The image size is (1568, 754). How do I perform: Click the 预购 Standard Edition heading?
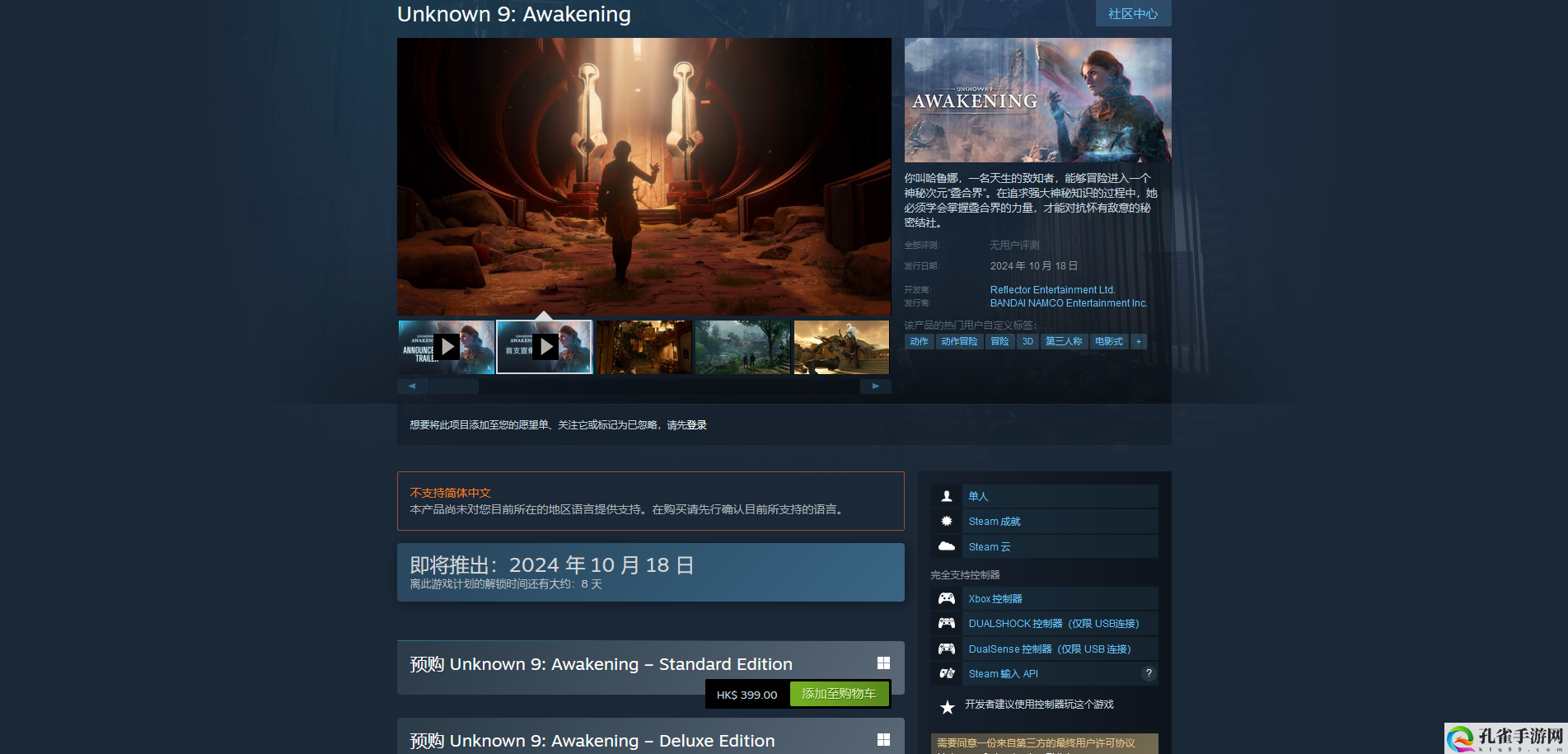click(601, 664)
